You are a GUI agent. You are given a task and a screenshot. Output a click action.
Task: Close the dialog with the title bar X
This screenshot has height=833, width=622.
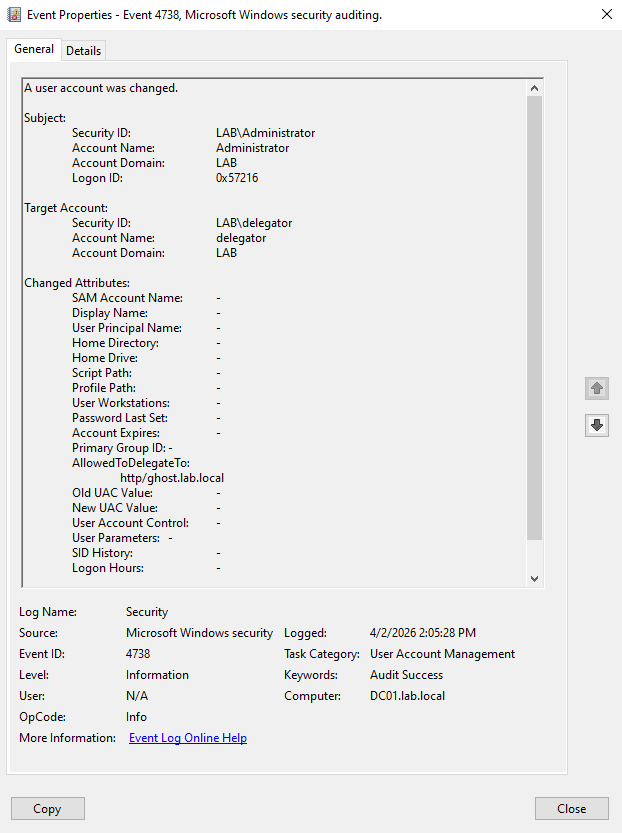pyautogui.click(x=606, y=15)
